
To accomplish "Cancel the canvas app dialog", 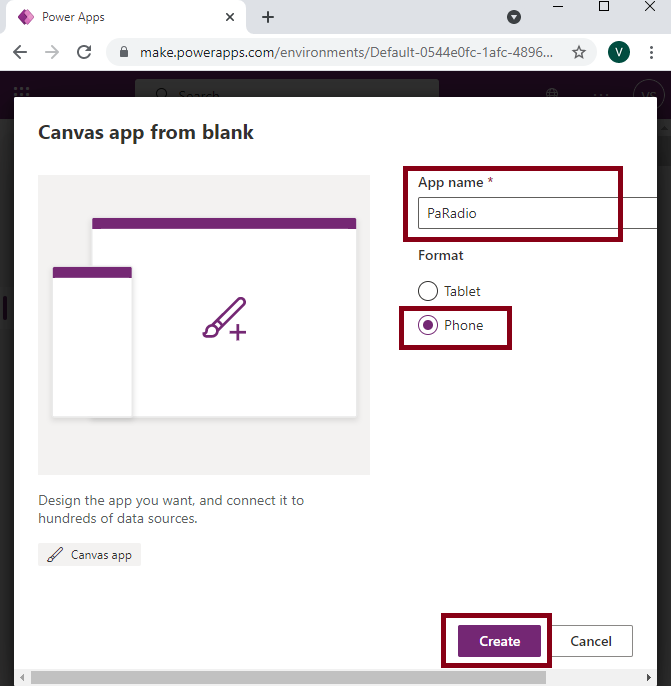I will (x=591, y=641).
